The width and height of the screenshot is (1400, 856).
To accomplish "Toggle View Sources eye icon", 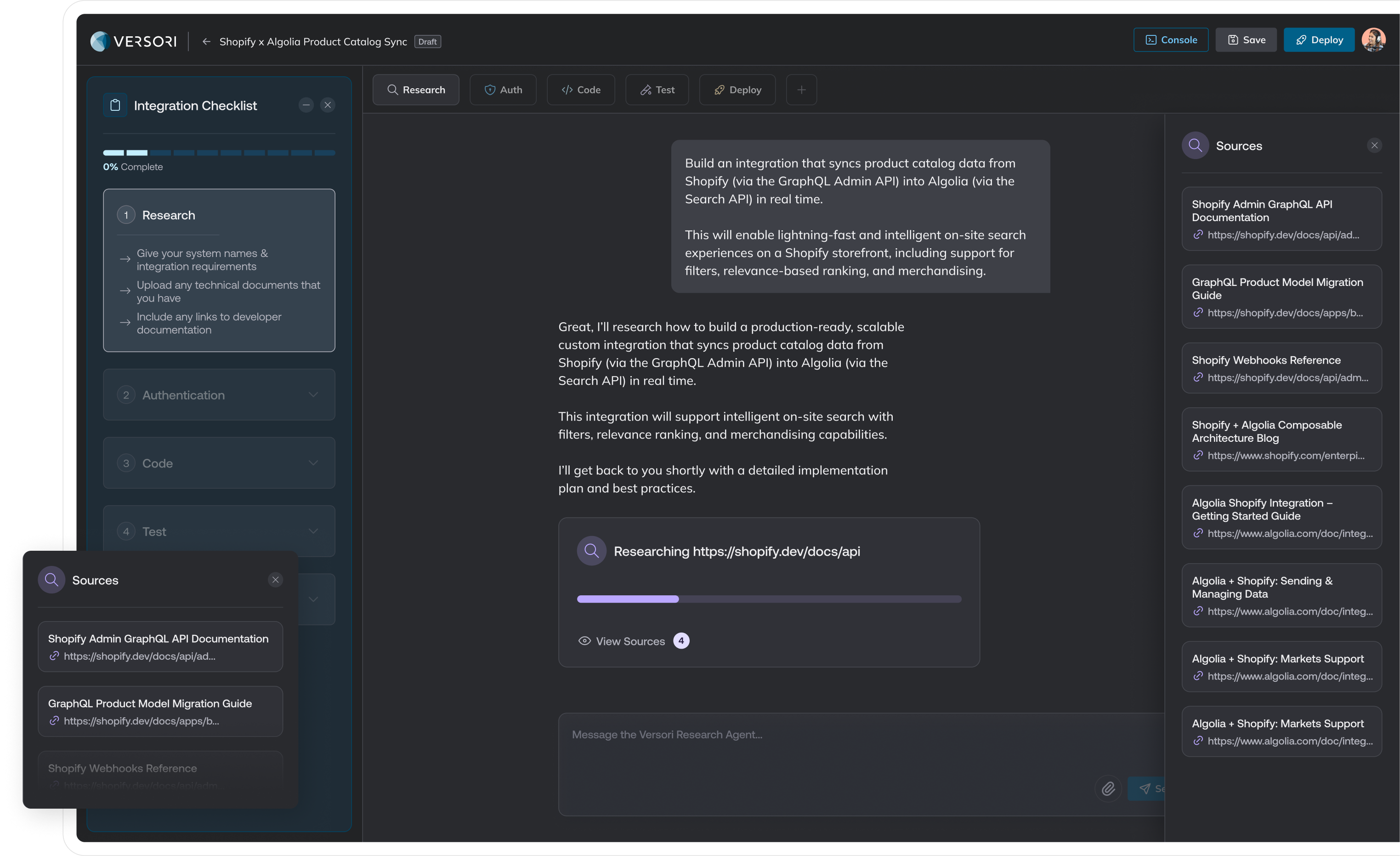I will pos(584,640).
